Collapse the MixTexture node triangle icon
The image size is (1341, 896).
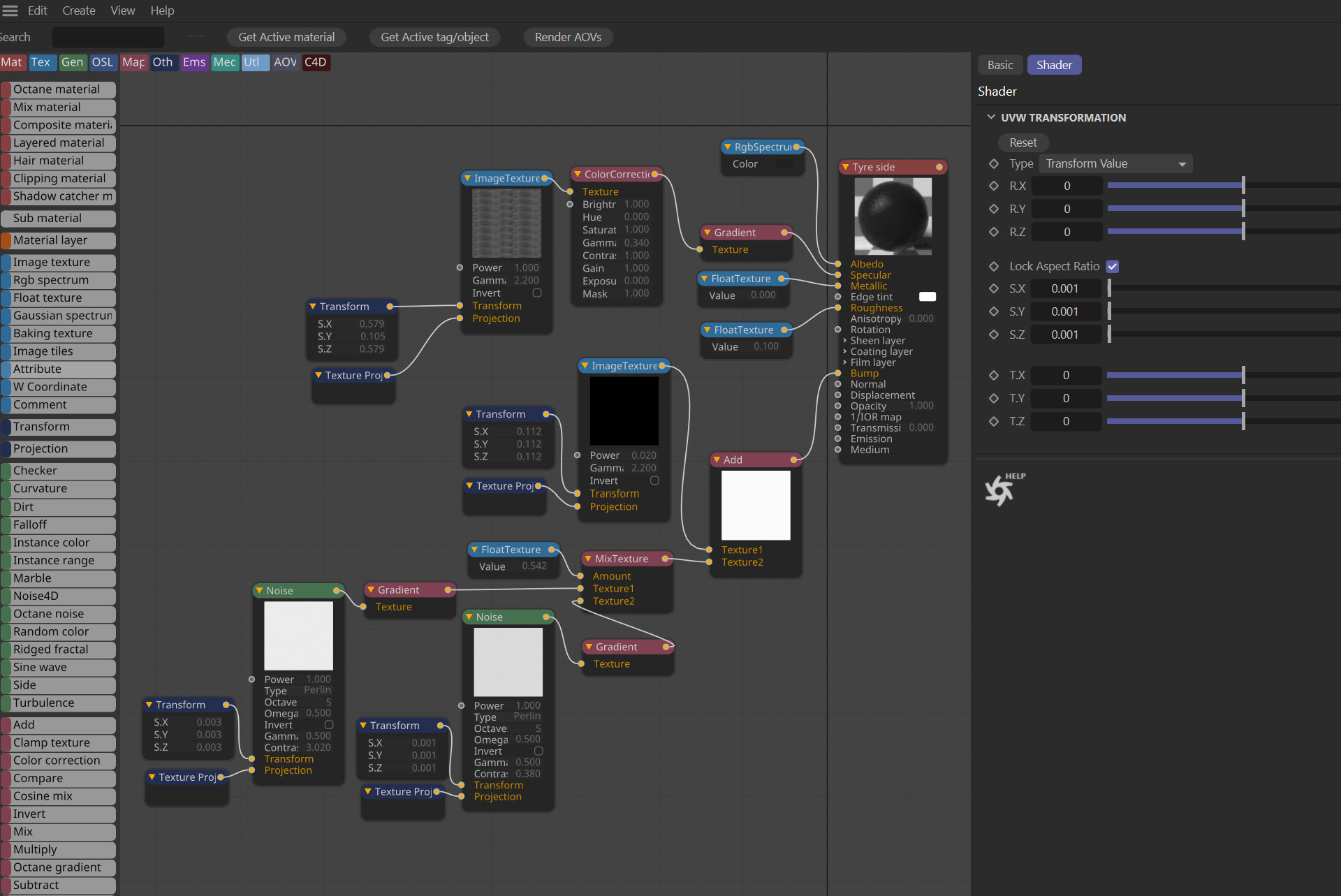click(x=587, y=559)
